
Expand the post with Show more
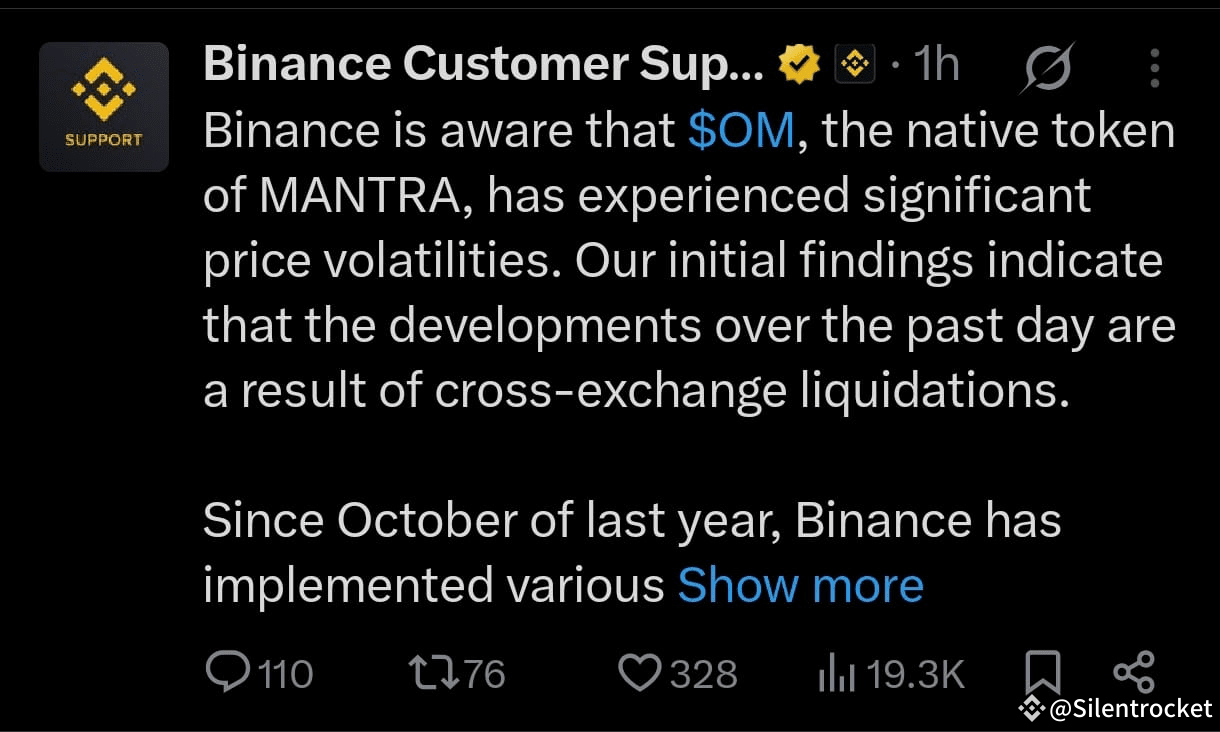pos(799,584)
